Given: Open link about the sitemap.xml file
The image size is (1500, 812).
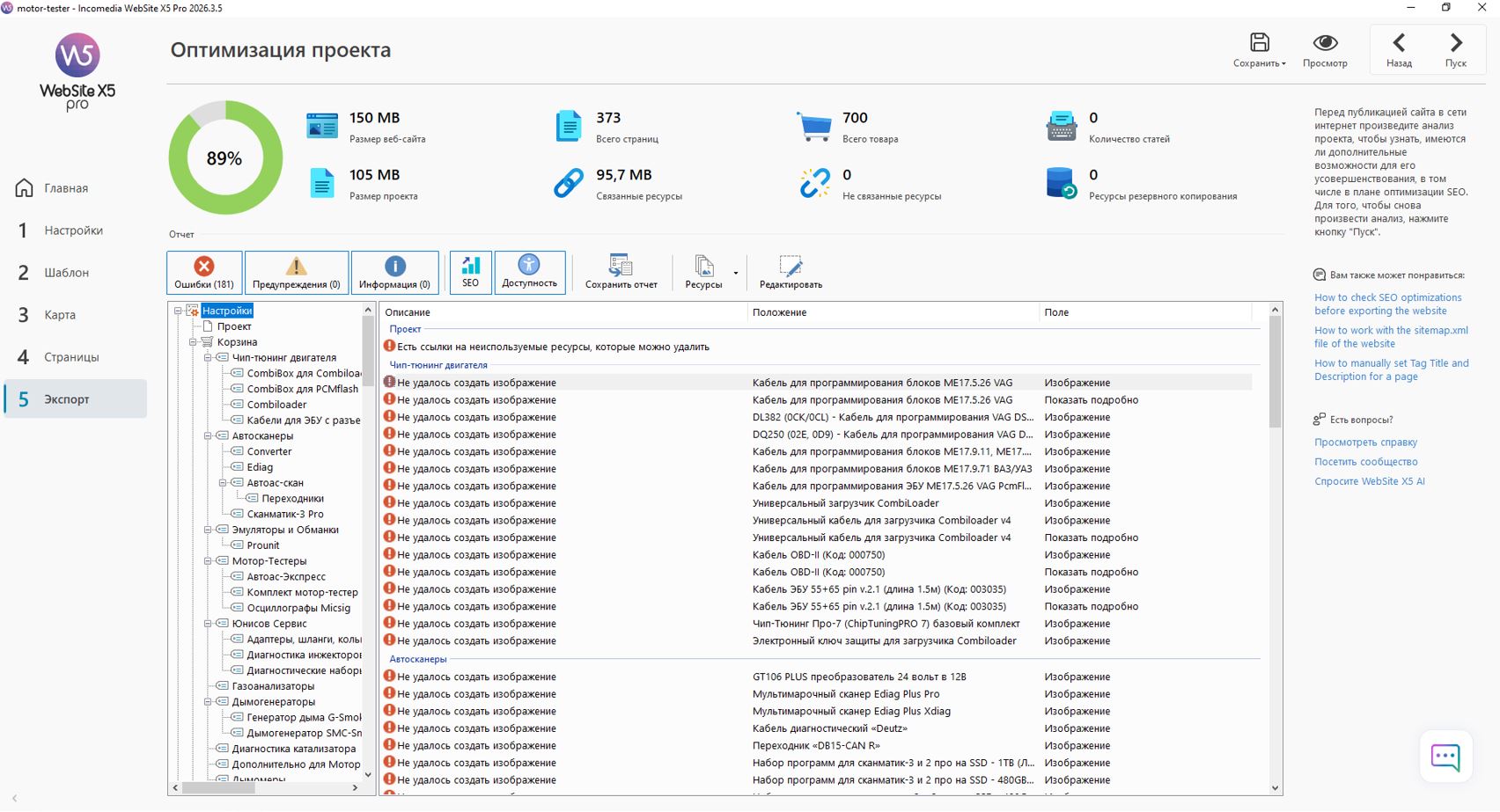Looking at the screenshot, I should pos(1391,337).
